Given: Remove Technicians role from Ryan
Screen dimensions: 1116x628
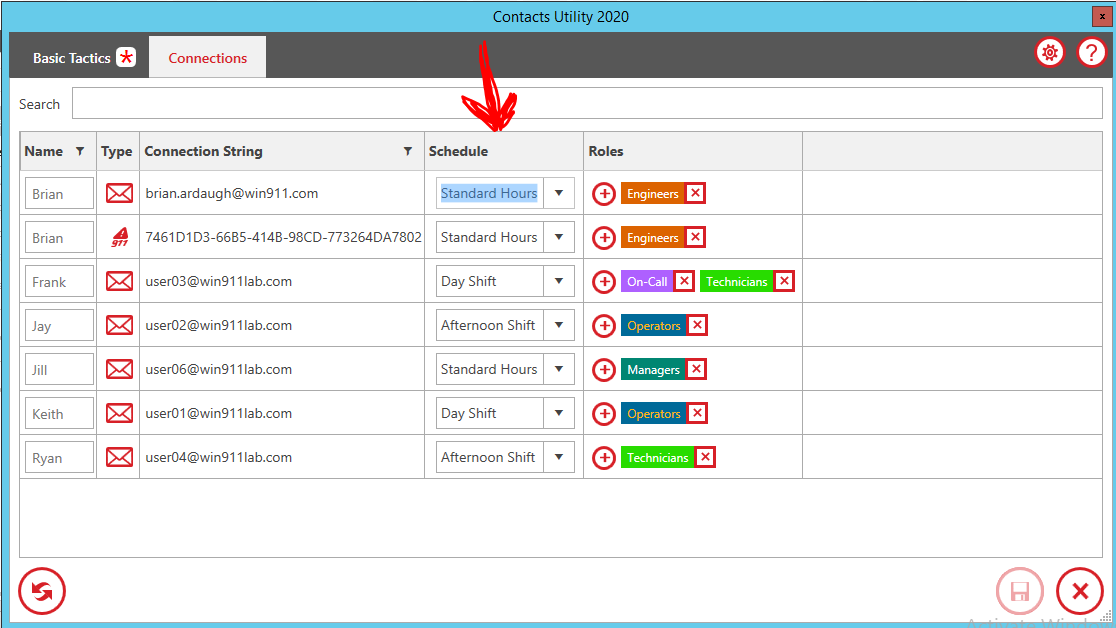Looking at the screenshot, I should click(705, 458).
